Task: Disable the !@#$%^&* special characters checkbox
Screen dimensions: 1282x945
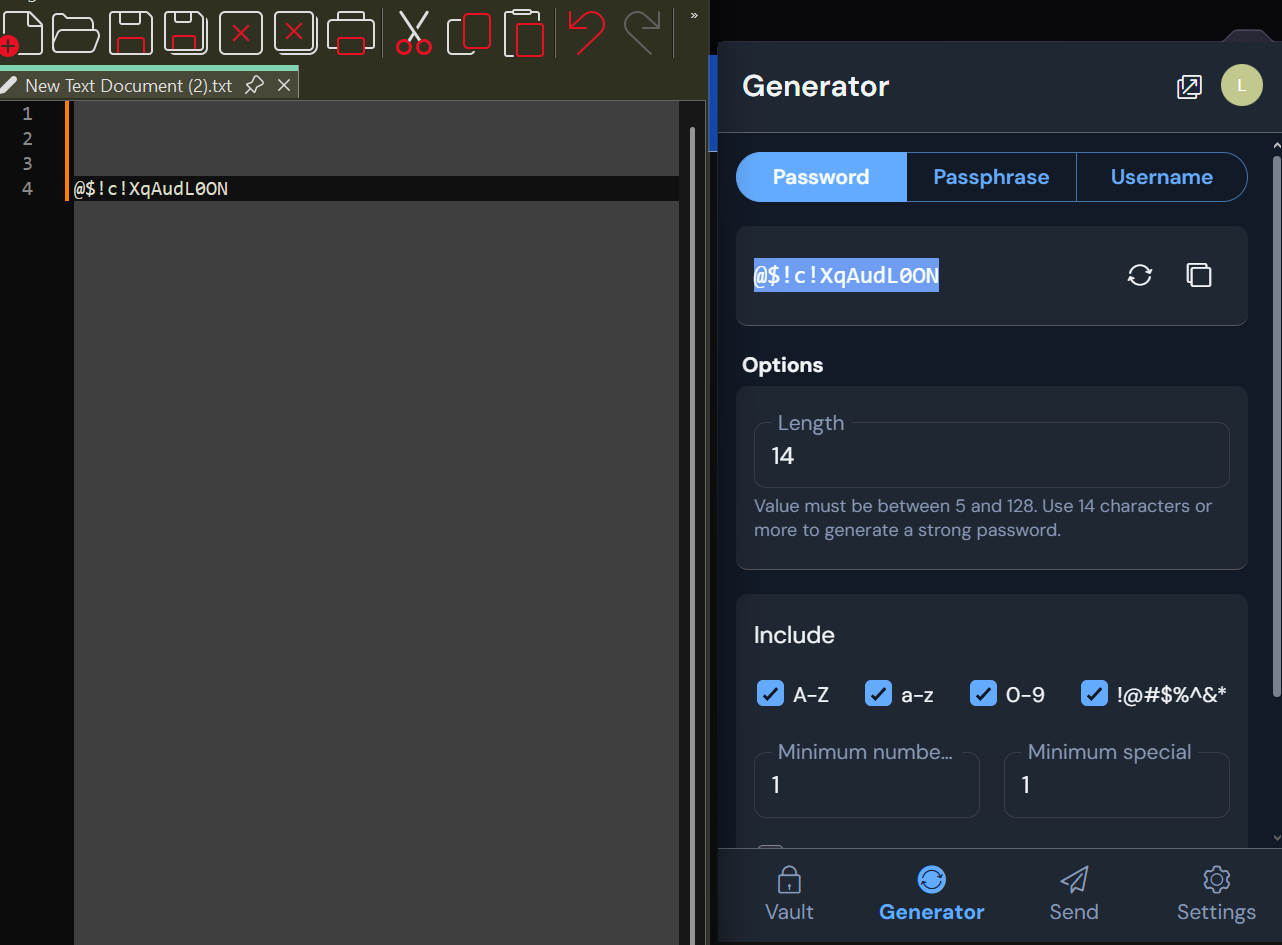Action: coord(1094,693)
